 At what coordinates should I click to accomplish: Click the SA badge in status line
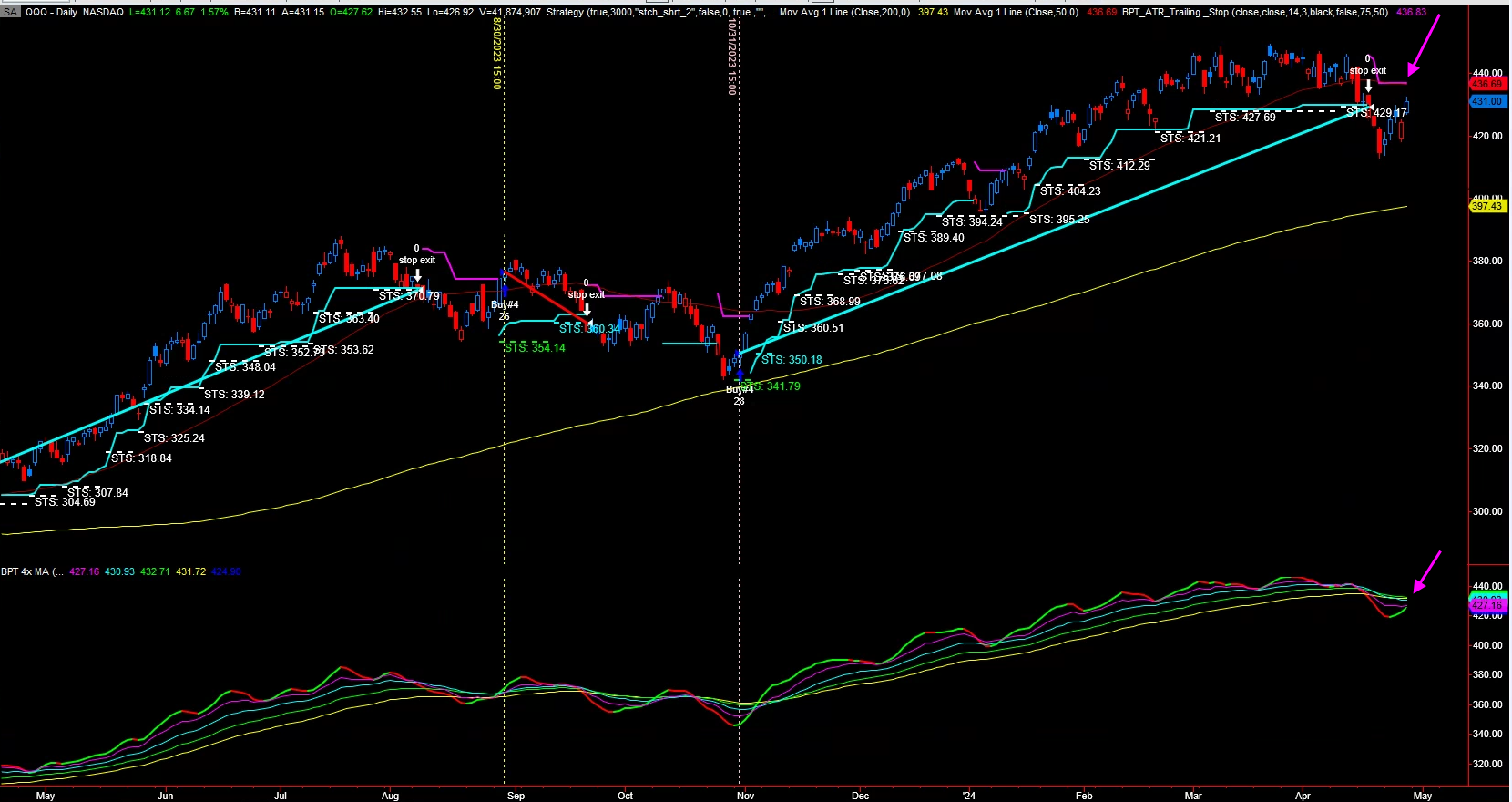(10, 12)
